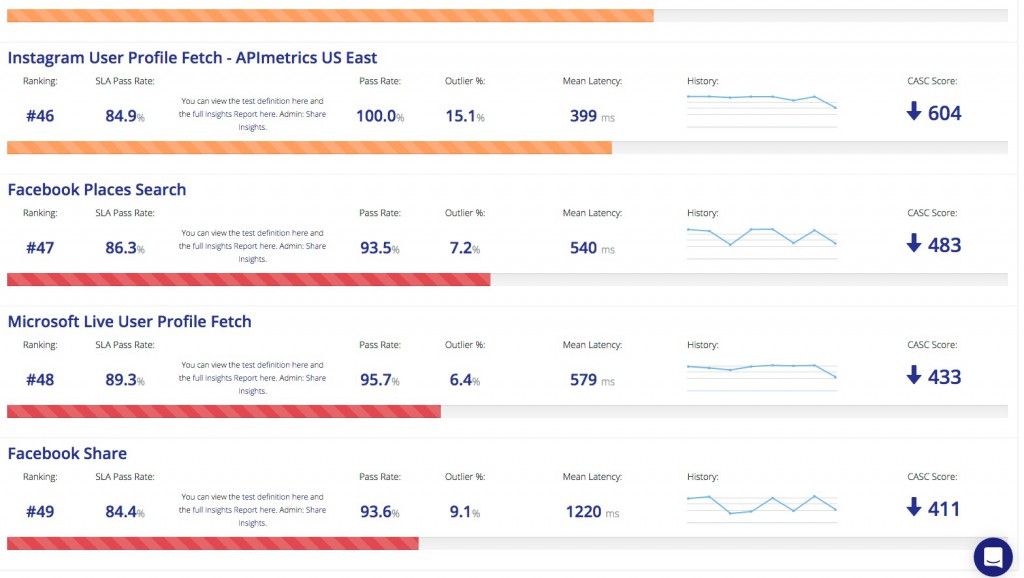
Task: Click outlier value 9.1%
Action: [x=465, y=512]
